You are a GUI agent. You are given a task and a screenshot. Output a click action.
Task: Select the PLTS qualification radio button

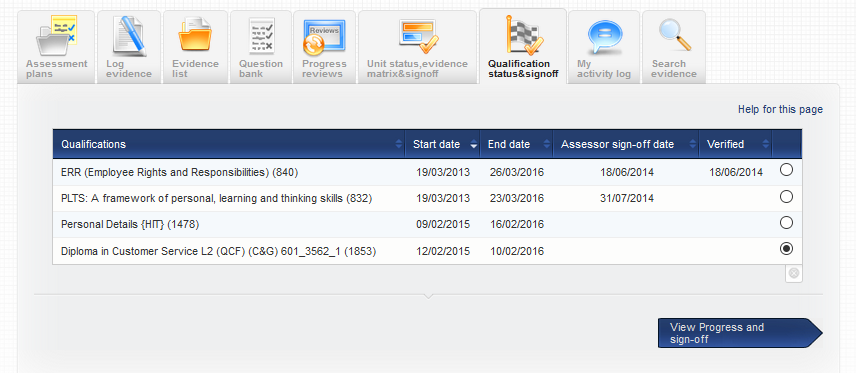(786, 197)
